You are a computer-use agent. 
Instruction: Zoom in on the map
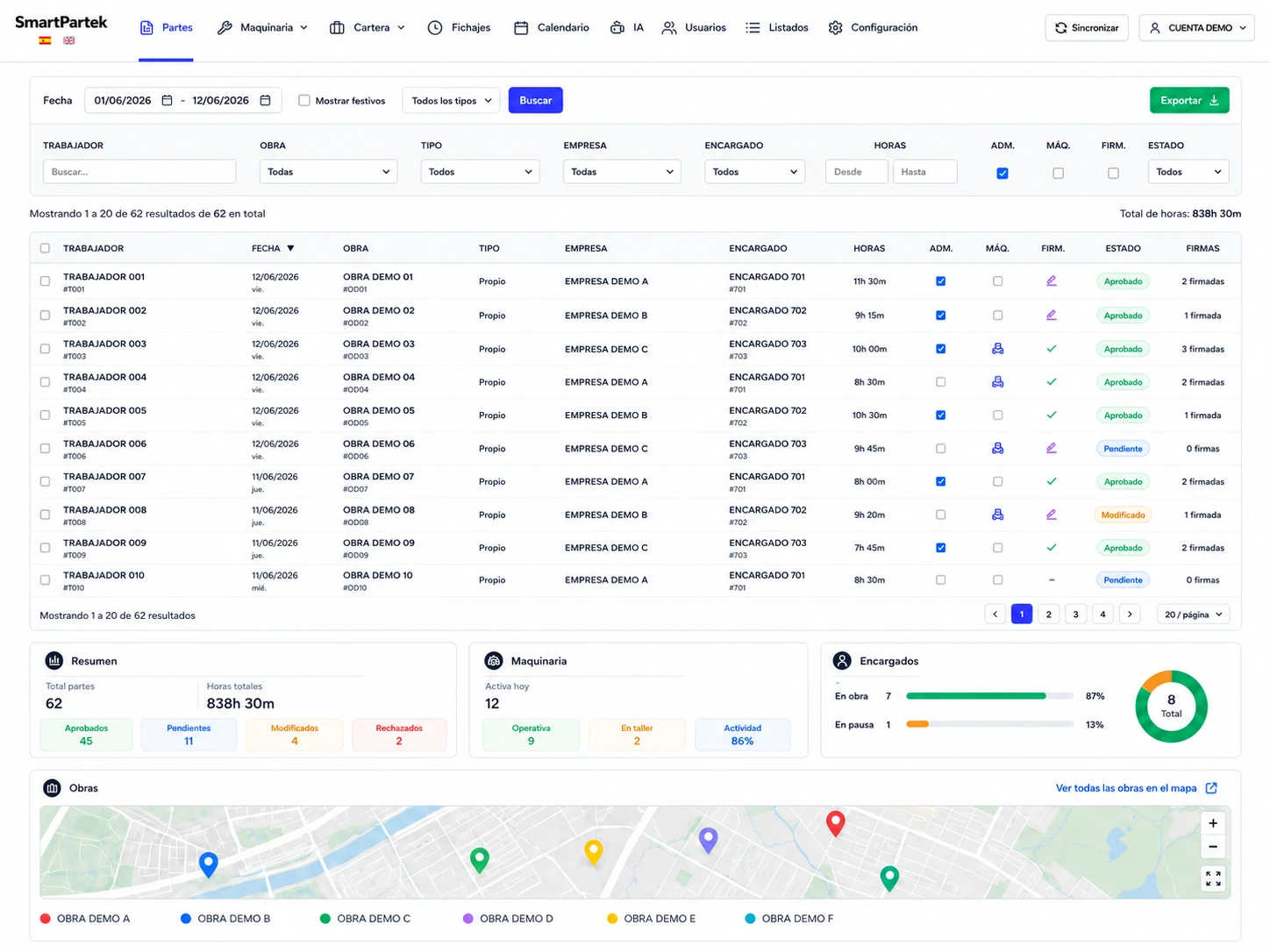(1213, 823)
